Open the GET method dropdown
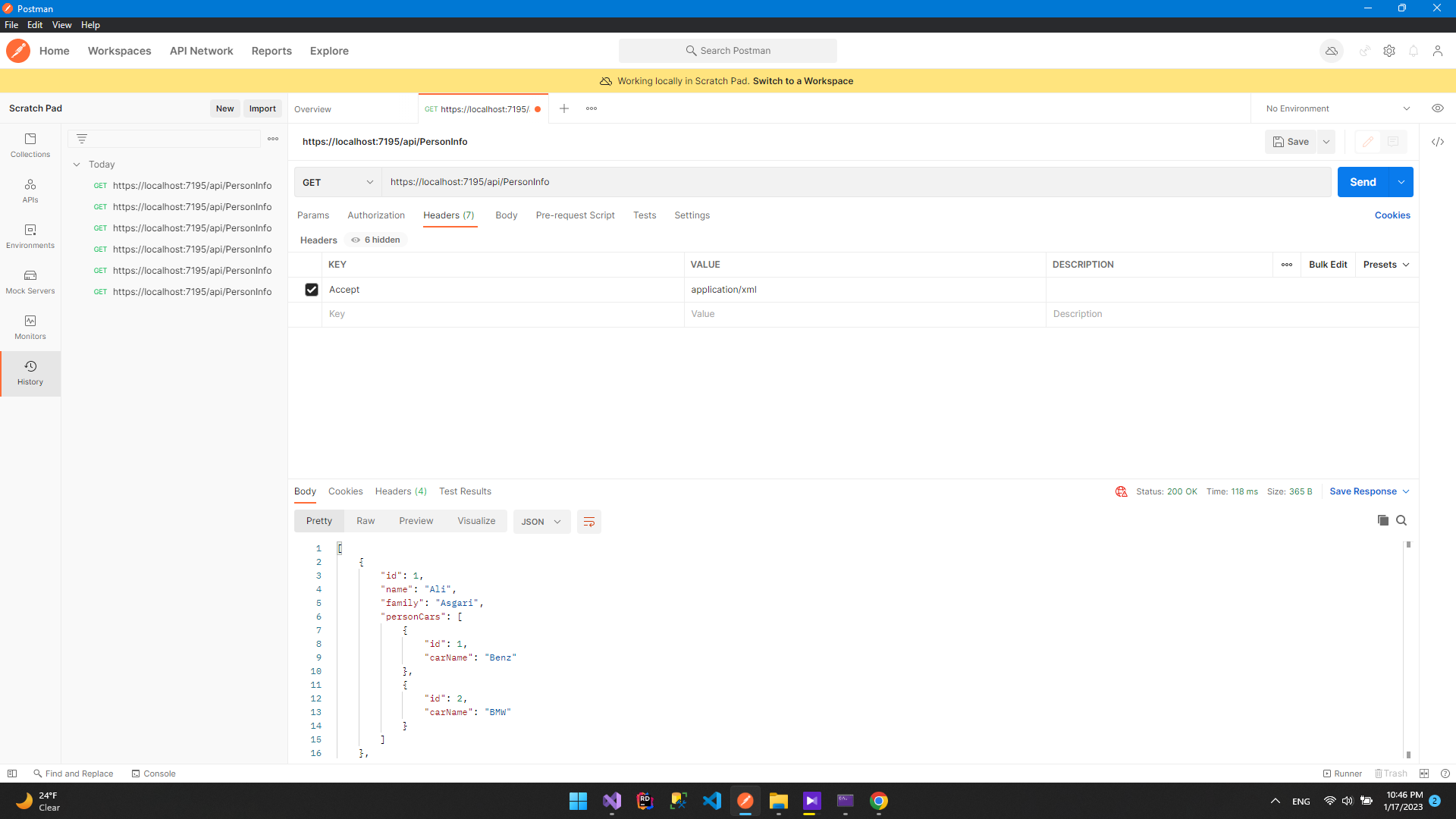Screen dimensions: 1456x819 (x=337, y=182)
